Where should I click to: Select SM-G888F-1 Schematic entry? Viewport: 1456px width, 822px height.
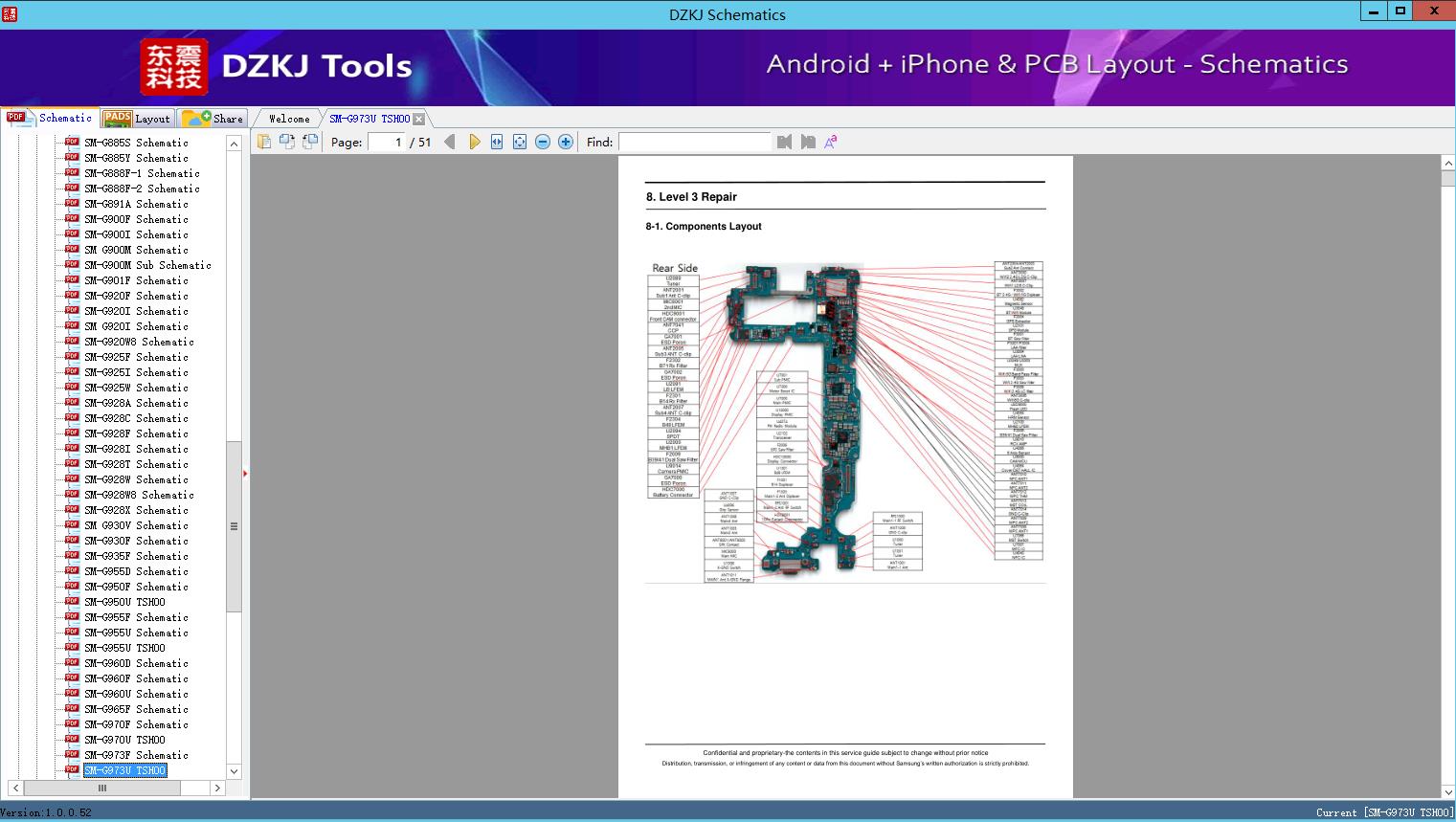coord(142,173)
